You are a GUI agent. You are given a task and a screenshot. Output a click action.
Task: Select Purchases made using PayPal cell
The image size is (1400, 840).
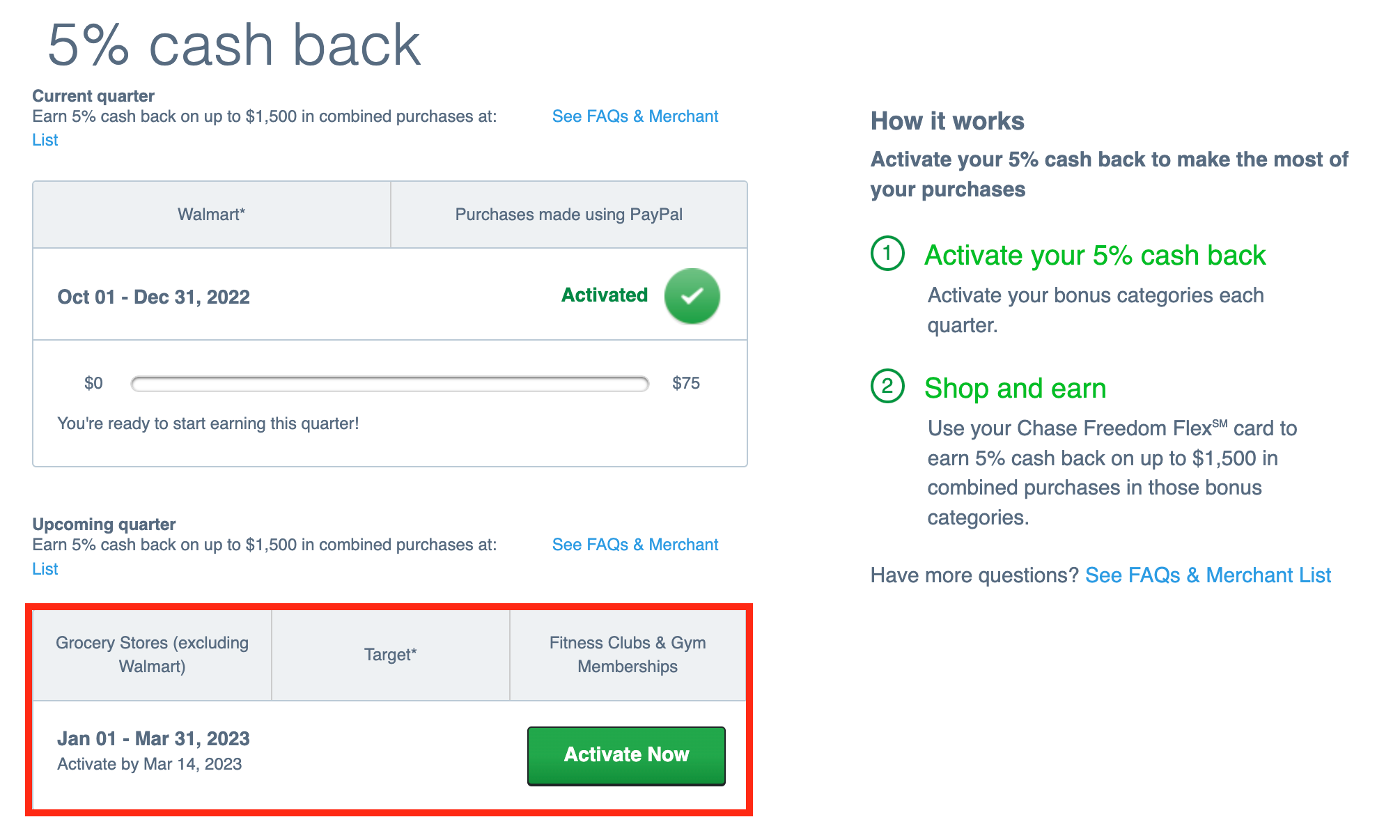(x=569, y=215)
